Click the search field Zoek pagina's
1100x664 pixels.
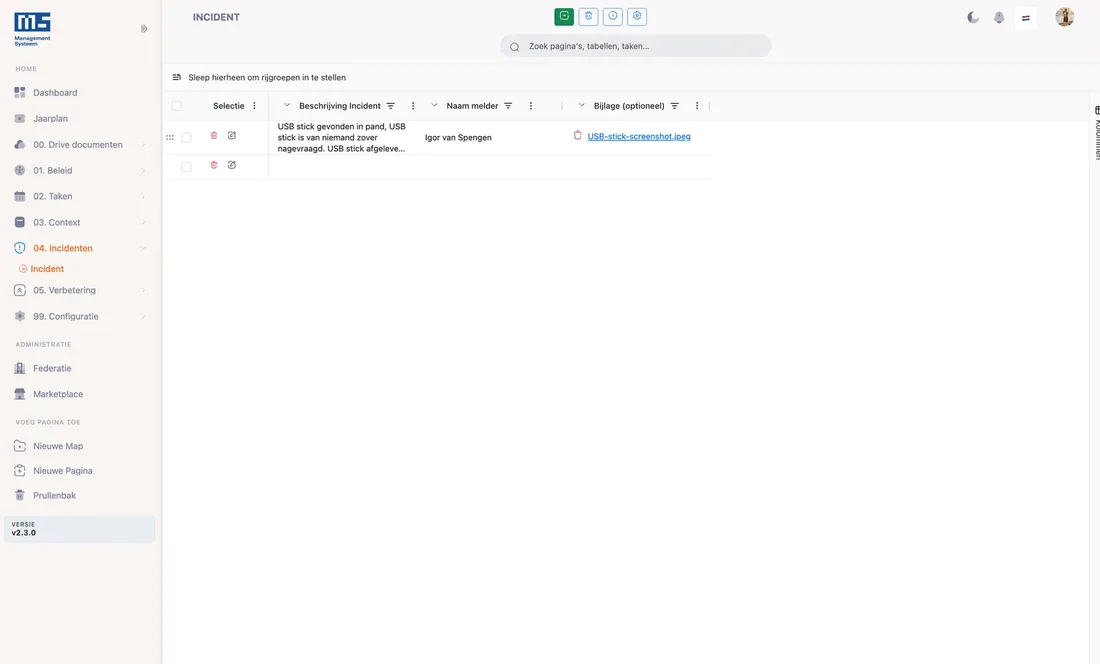(636, 46)
